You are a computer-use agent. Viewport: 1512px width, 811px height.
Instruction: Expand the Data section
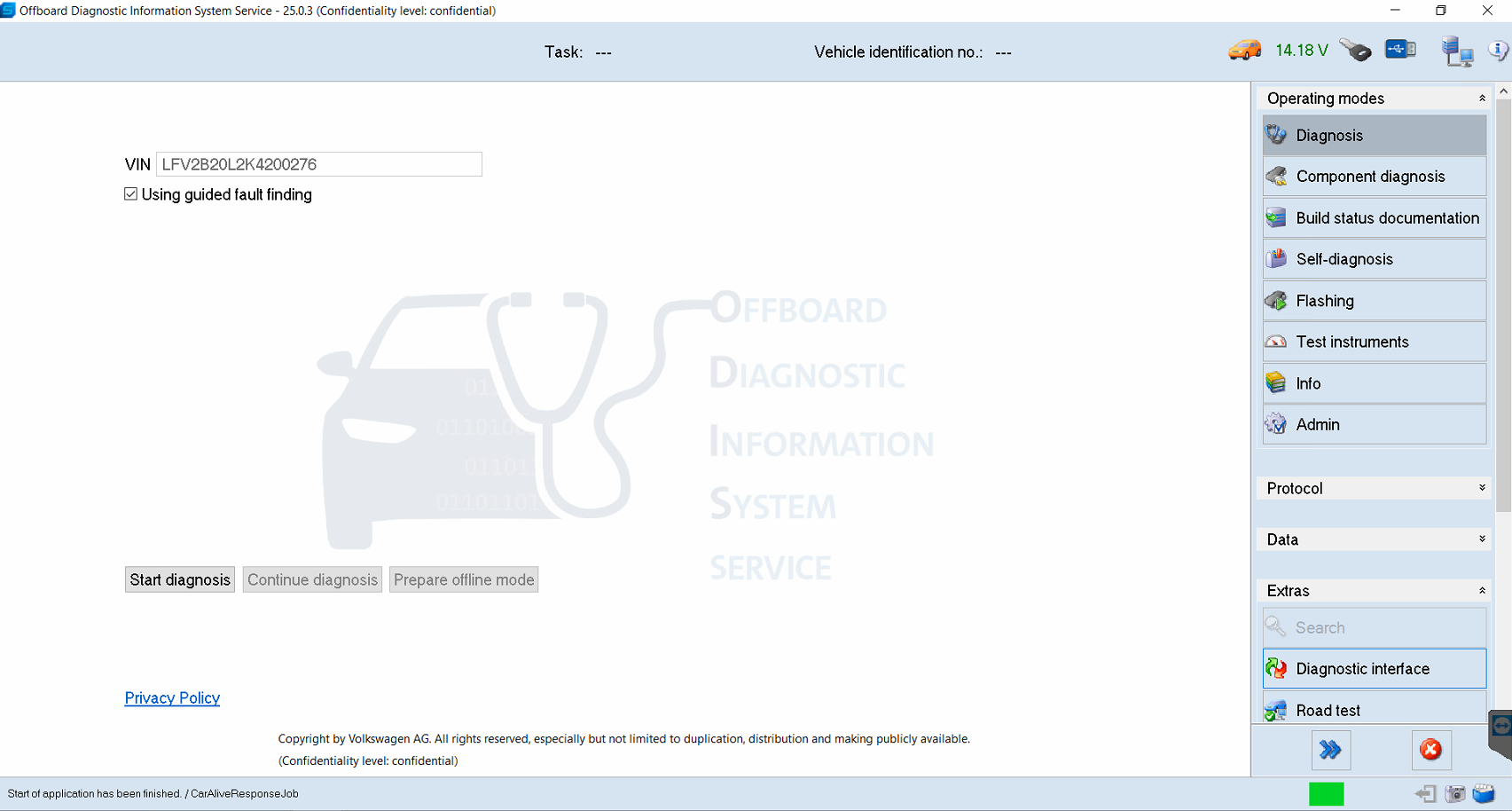click(x=1481, y=539)
